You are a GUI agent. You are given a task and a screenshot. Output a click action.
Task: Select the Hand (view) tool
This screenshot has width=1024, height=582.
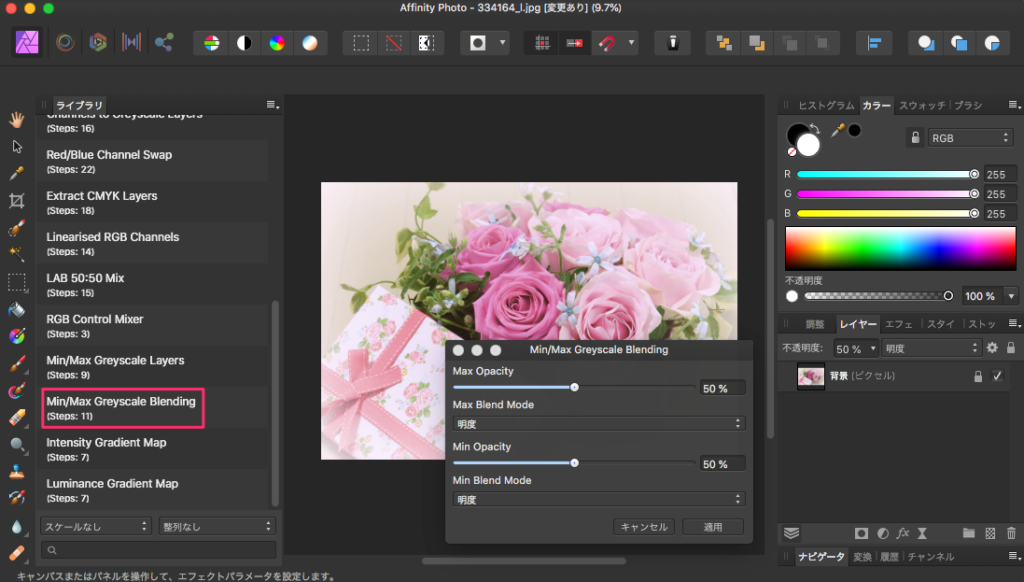coord(16,120)
